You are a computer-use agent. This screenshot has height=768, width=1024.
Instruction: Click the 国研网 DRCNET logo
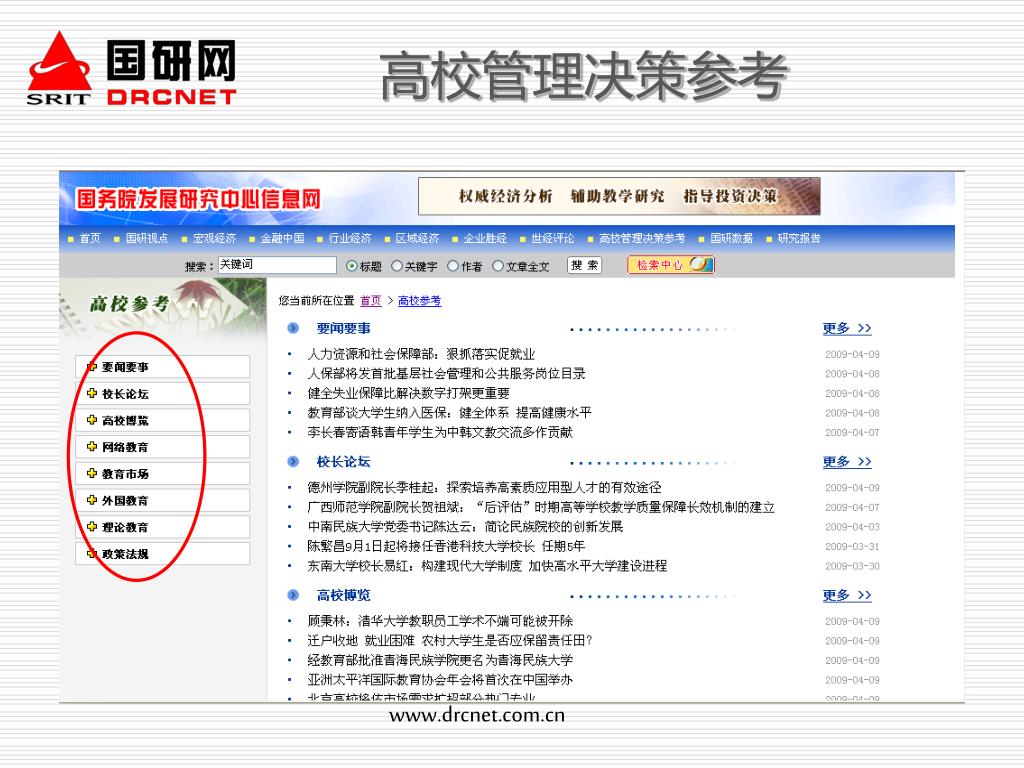[x=171, y=72]
